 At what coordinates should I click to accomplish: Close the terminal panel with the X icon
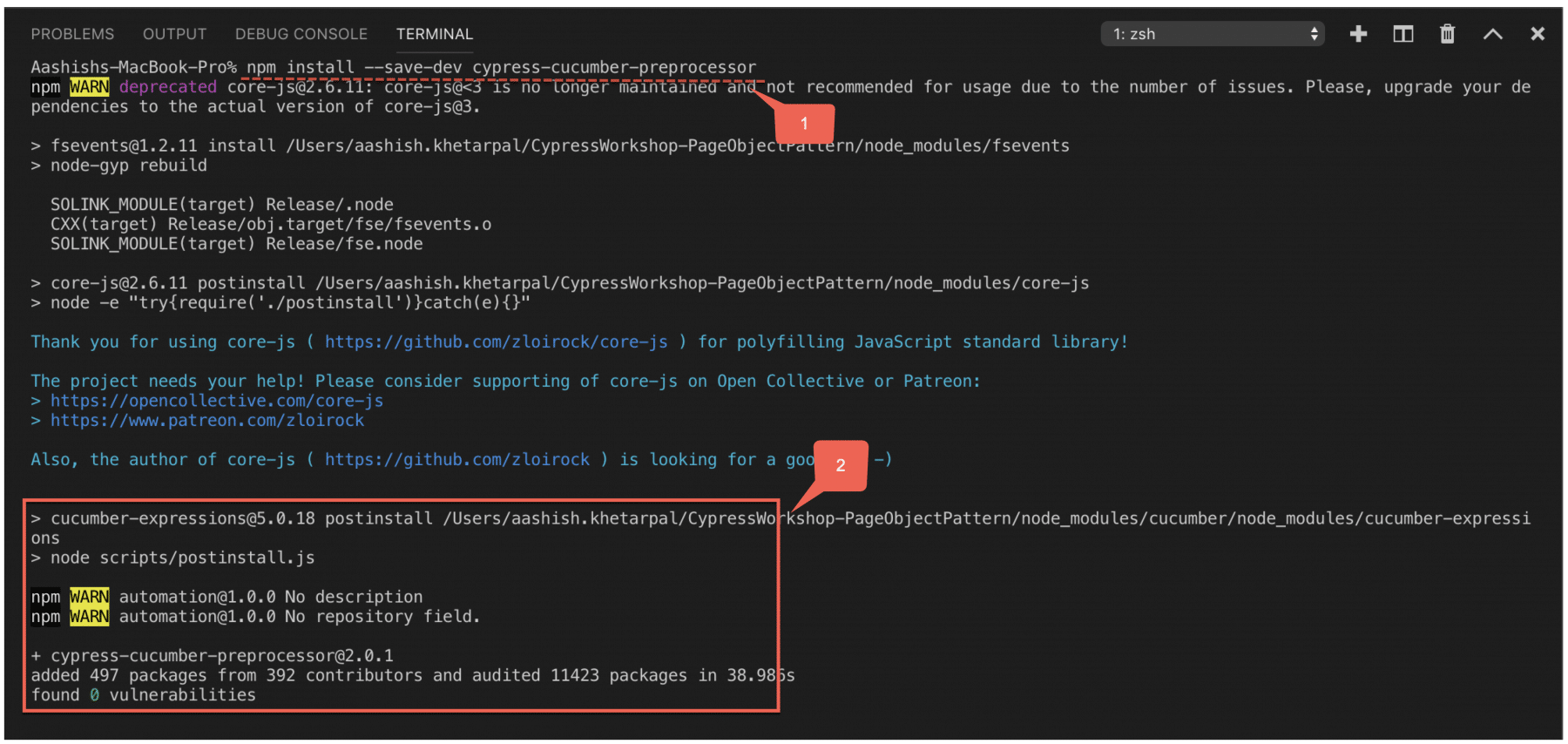pos(1538,34)
